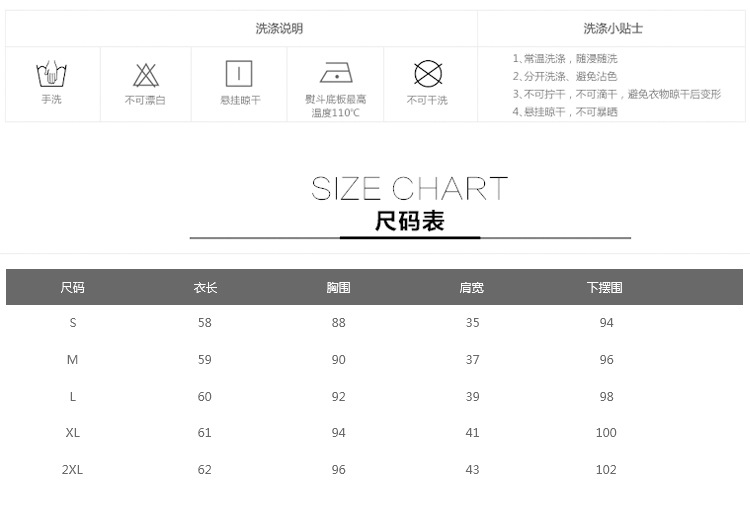Image resolution: width=750 pixels, height=520 pixels.
Task: Select the 洗涤小贴士 header
Action: click(613, 28)
